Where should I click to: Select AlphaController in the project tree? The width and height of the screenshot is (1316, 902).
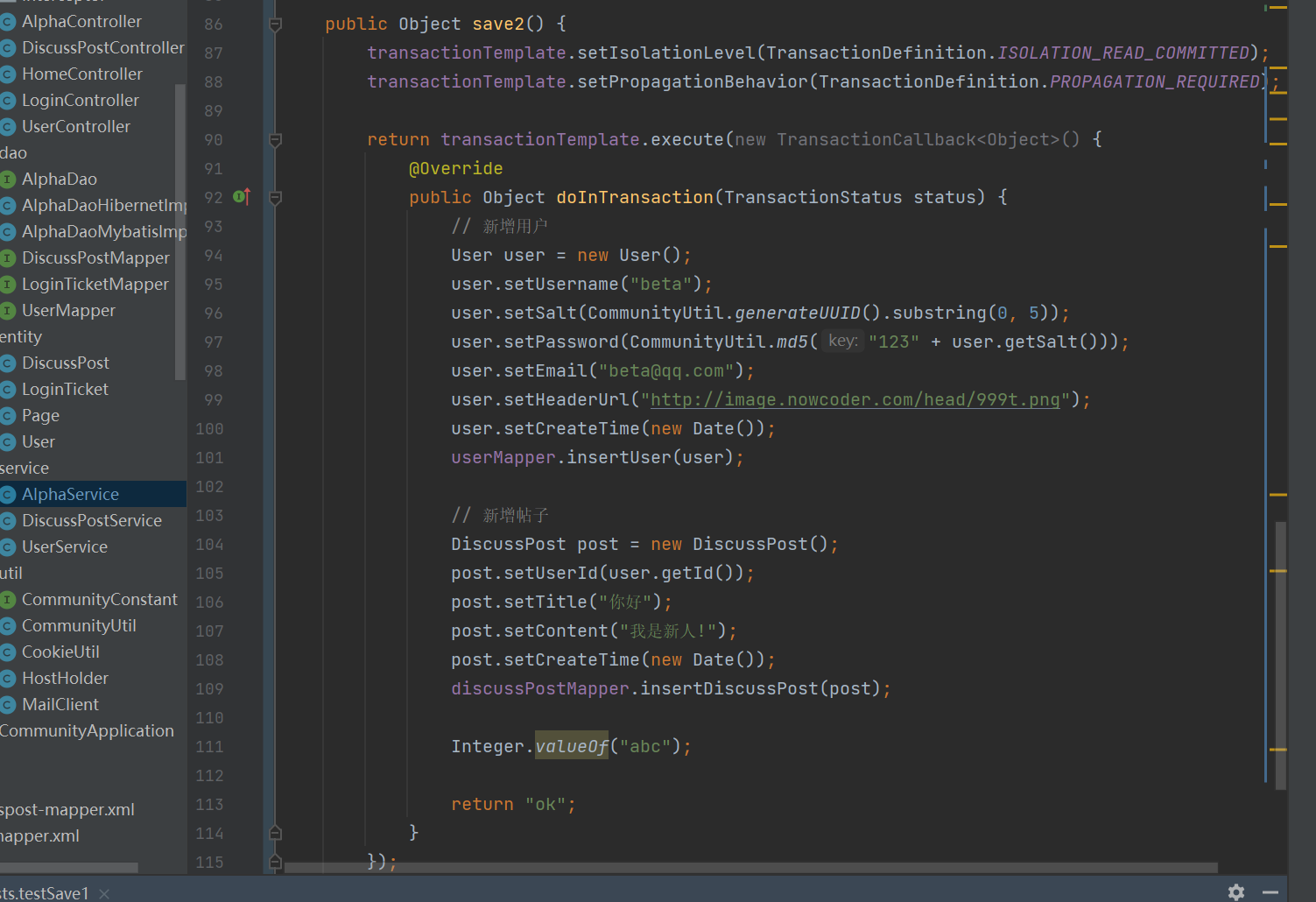[x=81, y=21]
